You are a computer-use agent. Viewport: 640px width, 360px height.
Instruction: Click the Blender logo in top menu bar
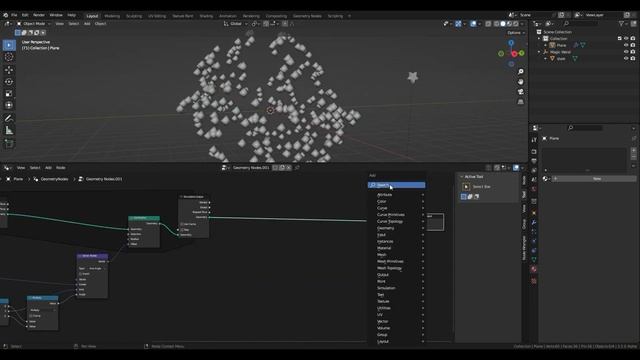(5, 15)
